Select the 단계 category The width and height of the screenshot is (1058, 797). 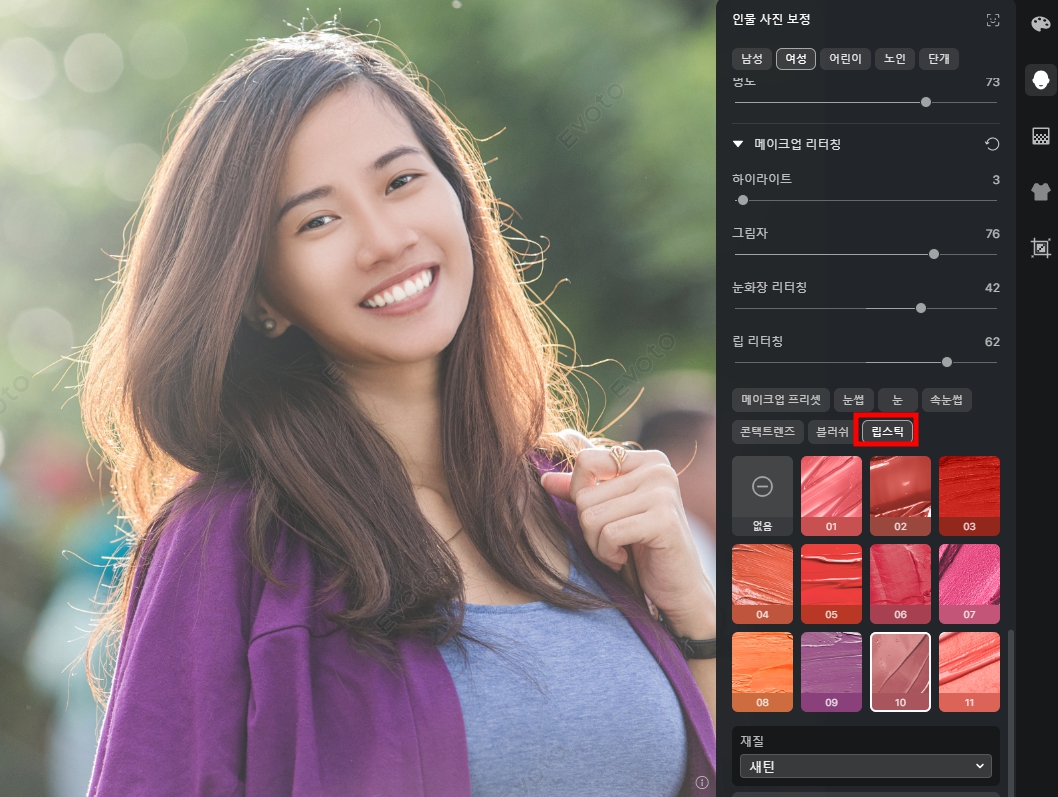[x=939, y=59]
